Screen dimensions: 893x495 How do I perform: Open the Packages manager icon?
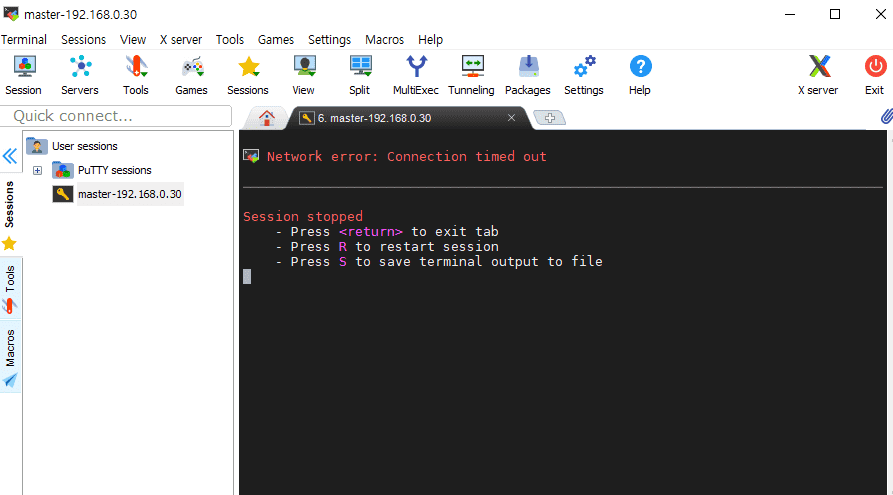tap(528, 75)
